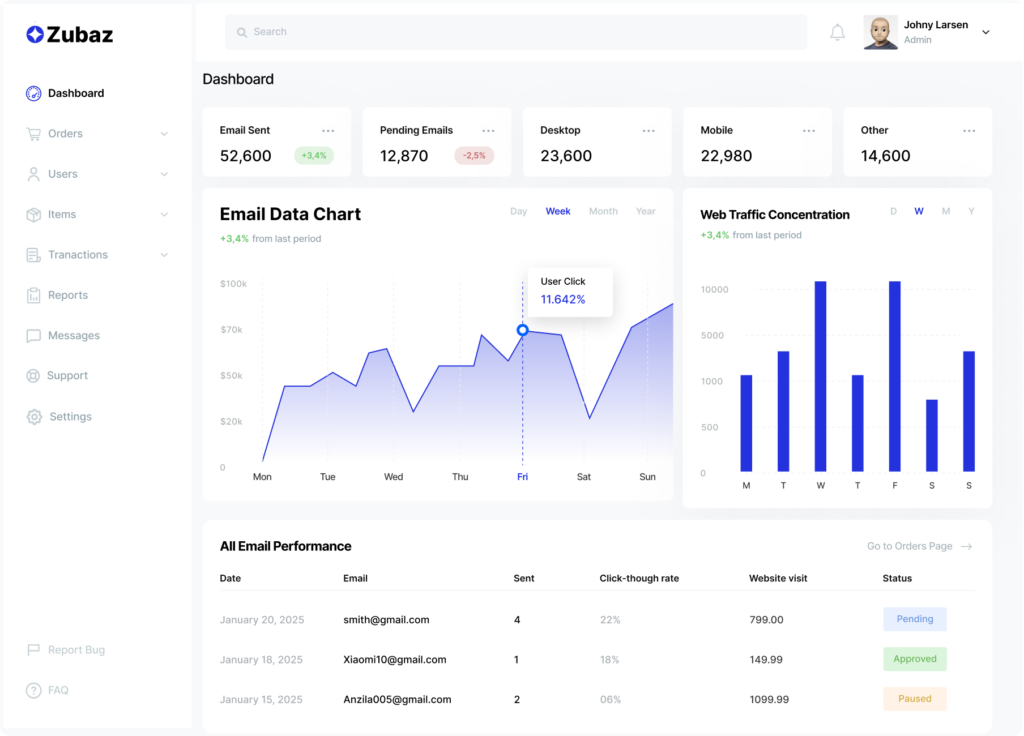
Task: Click the Pending status badge for smith@gmail.com
Action: (914, 619)
